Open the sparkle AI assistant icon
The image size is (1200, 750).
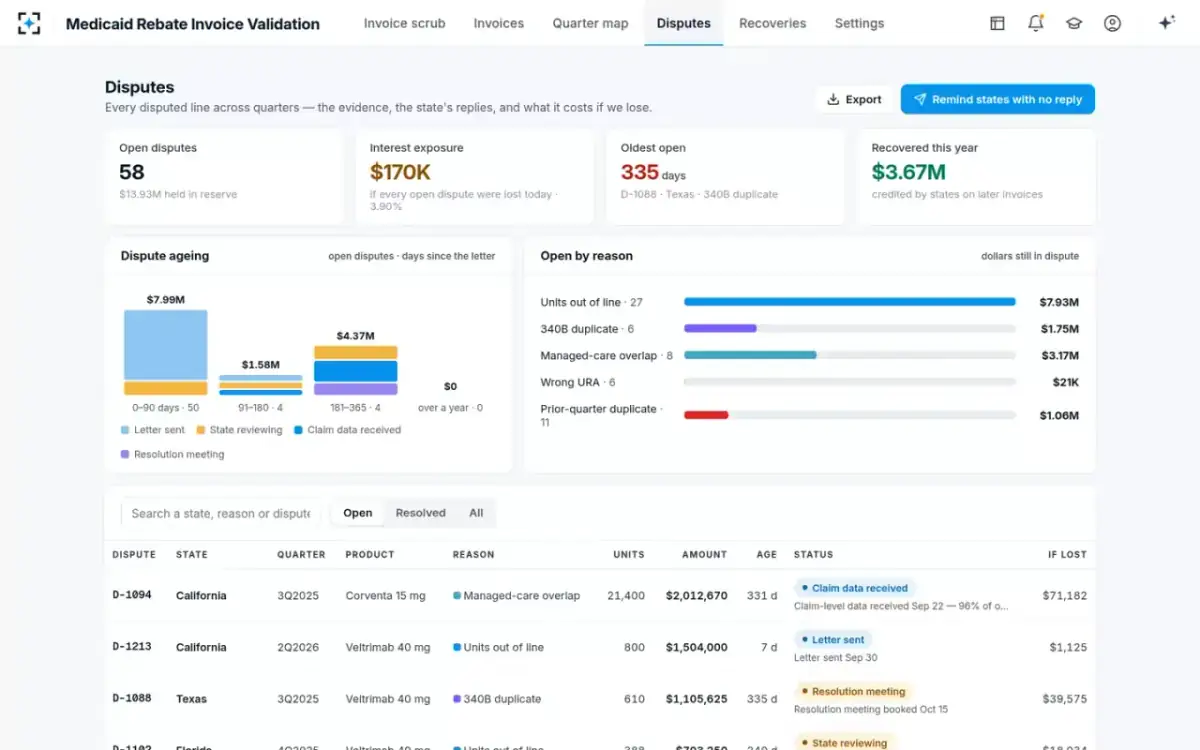click(x=1166, y=23)
